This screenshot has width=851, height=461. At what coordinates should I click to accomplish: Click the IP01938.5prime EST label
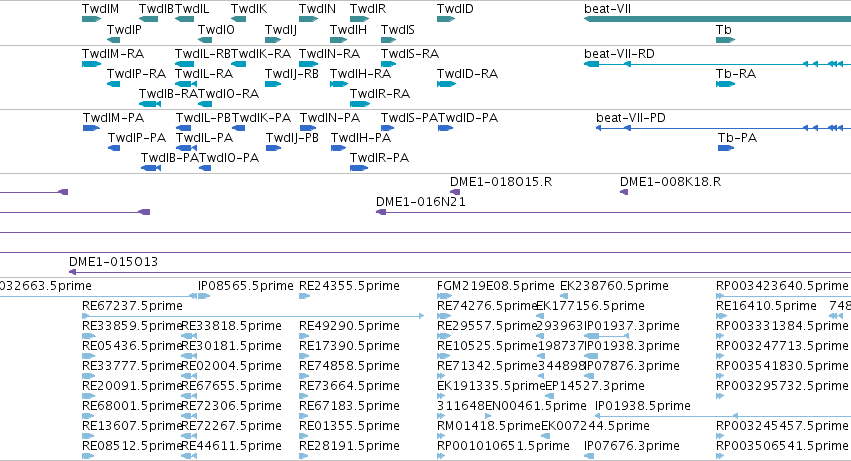click(x=643, y=407)
